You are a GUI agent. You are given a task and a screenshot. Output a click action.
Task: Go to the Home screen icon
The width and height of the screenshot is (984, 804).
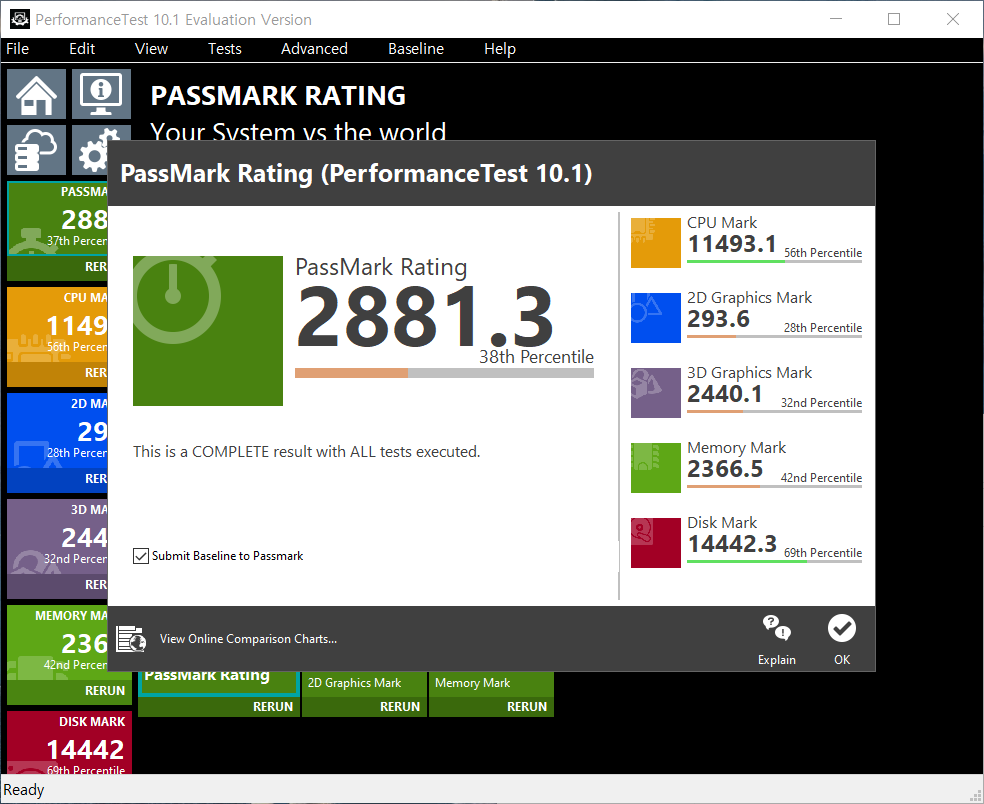click(x=36, y=94)
